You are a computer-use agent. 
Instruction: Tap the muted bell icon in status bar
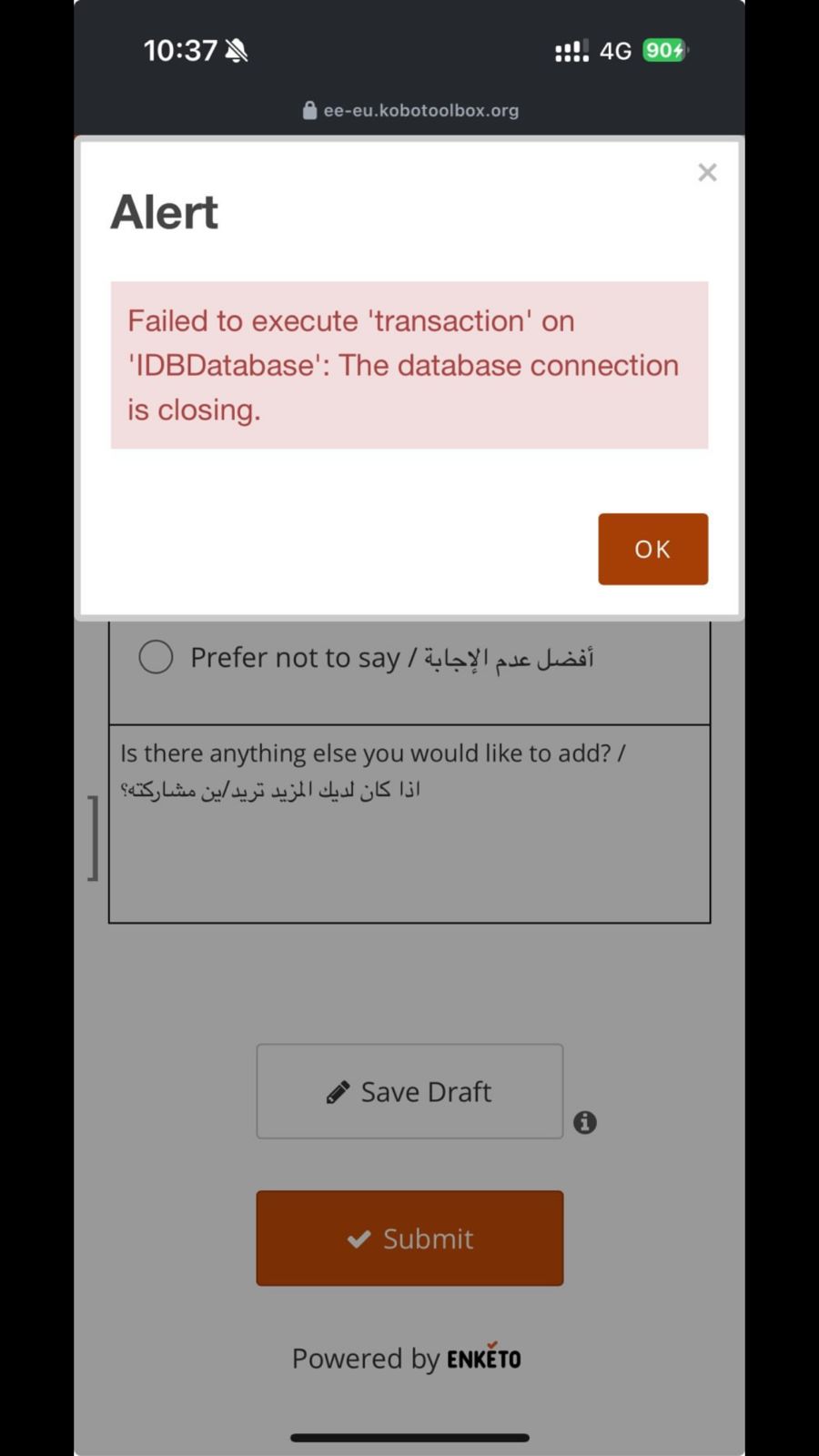coord(237,50)
